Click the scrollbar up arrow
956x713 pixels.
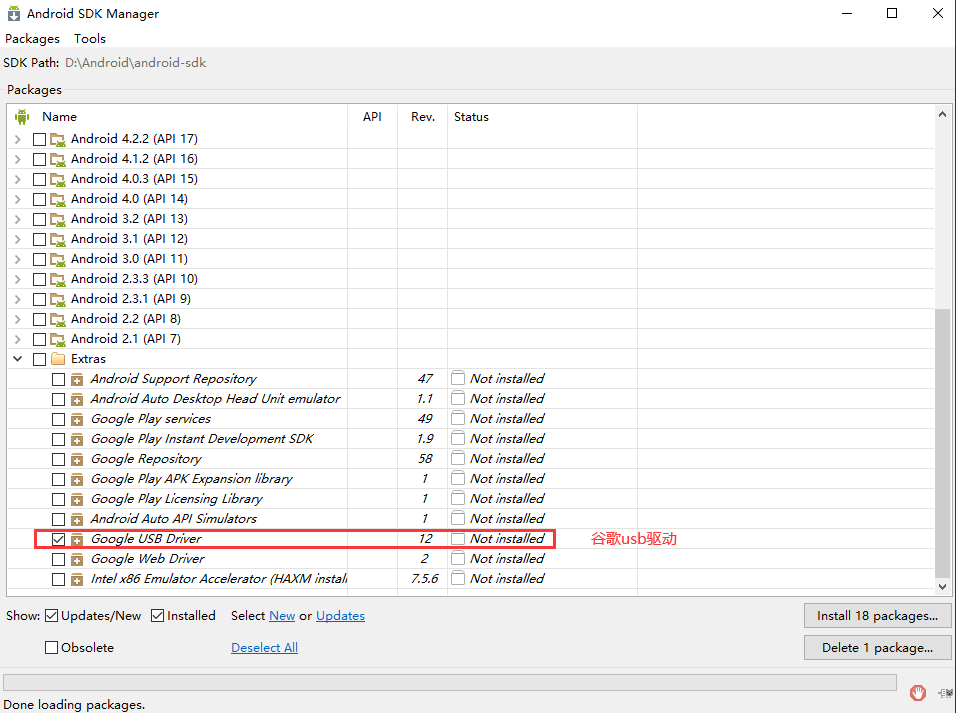point(942,114)
